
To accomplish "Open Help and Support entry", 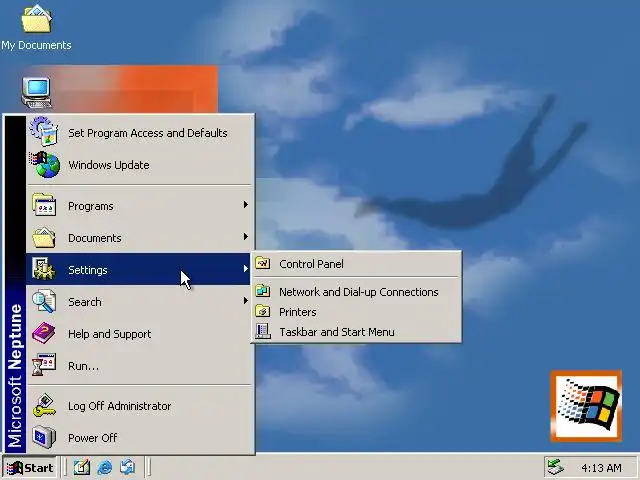I will [139, 333].
